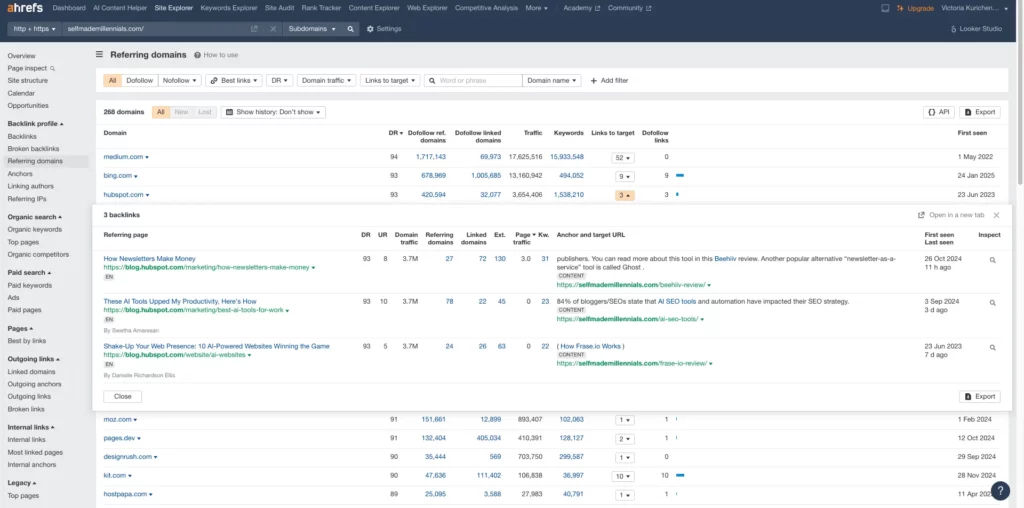Open the help chat bubble
This screenshot has height=508, width=1024.
tap(1000, 490)
